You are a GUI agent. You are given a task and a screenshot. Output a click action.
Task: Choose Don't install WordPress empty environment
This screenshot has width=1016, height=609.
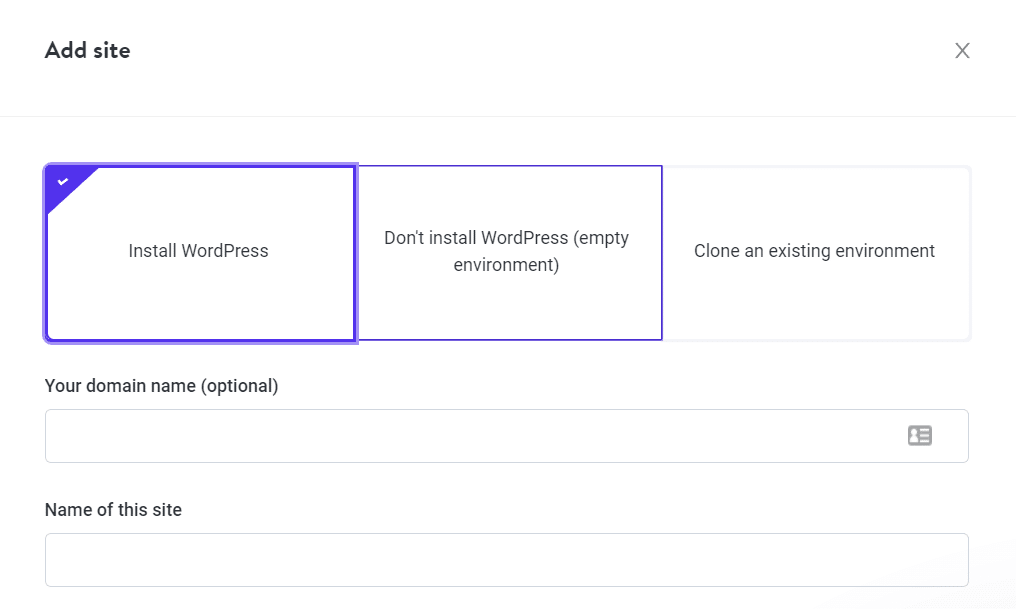(507, 252)
